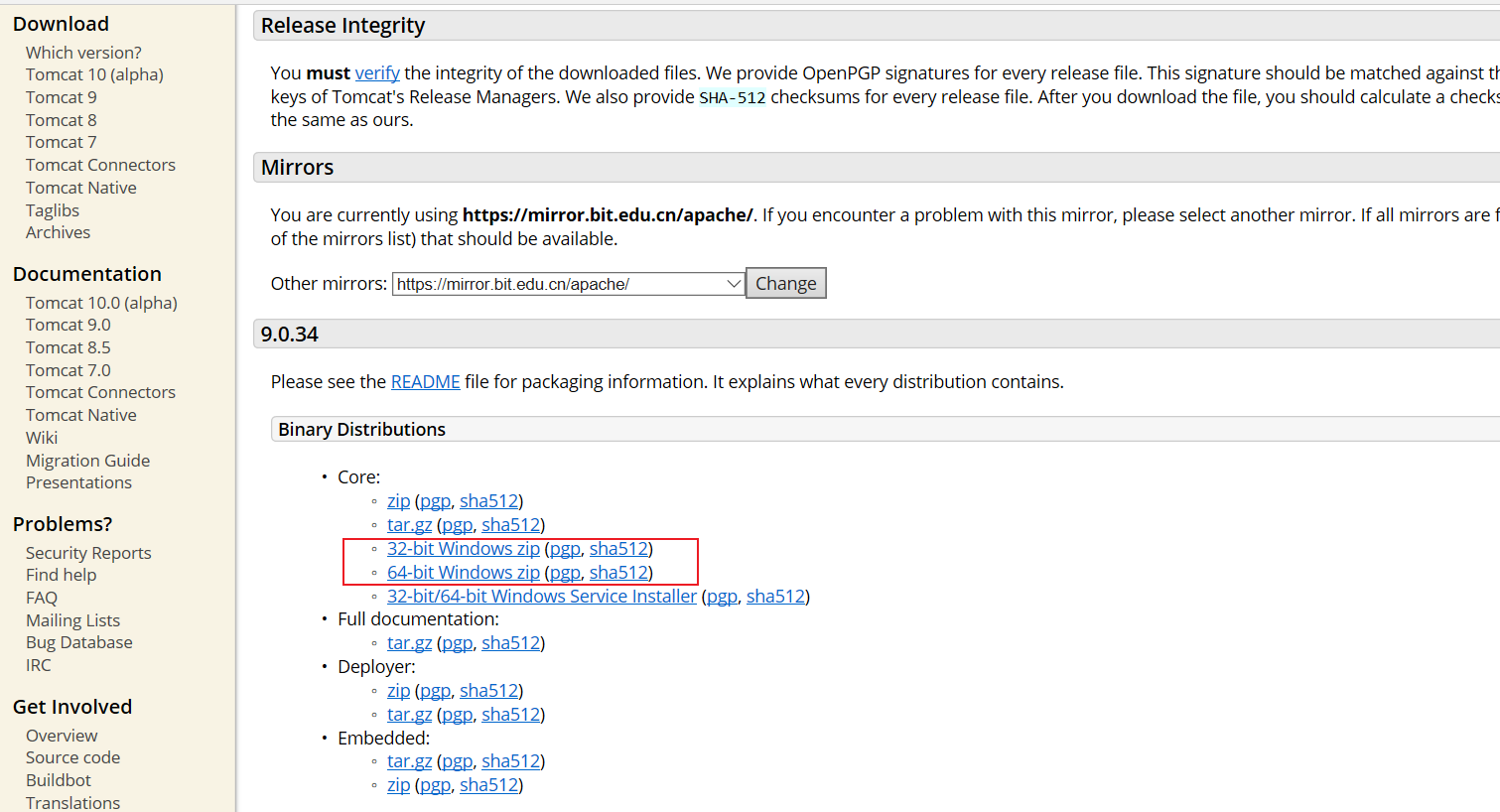This screenshot has width=1500, height=812.
Task: Open the verify integrity link
Action: click(x=377, y=73)
